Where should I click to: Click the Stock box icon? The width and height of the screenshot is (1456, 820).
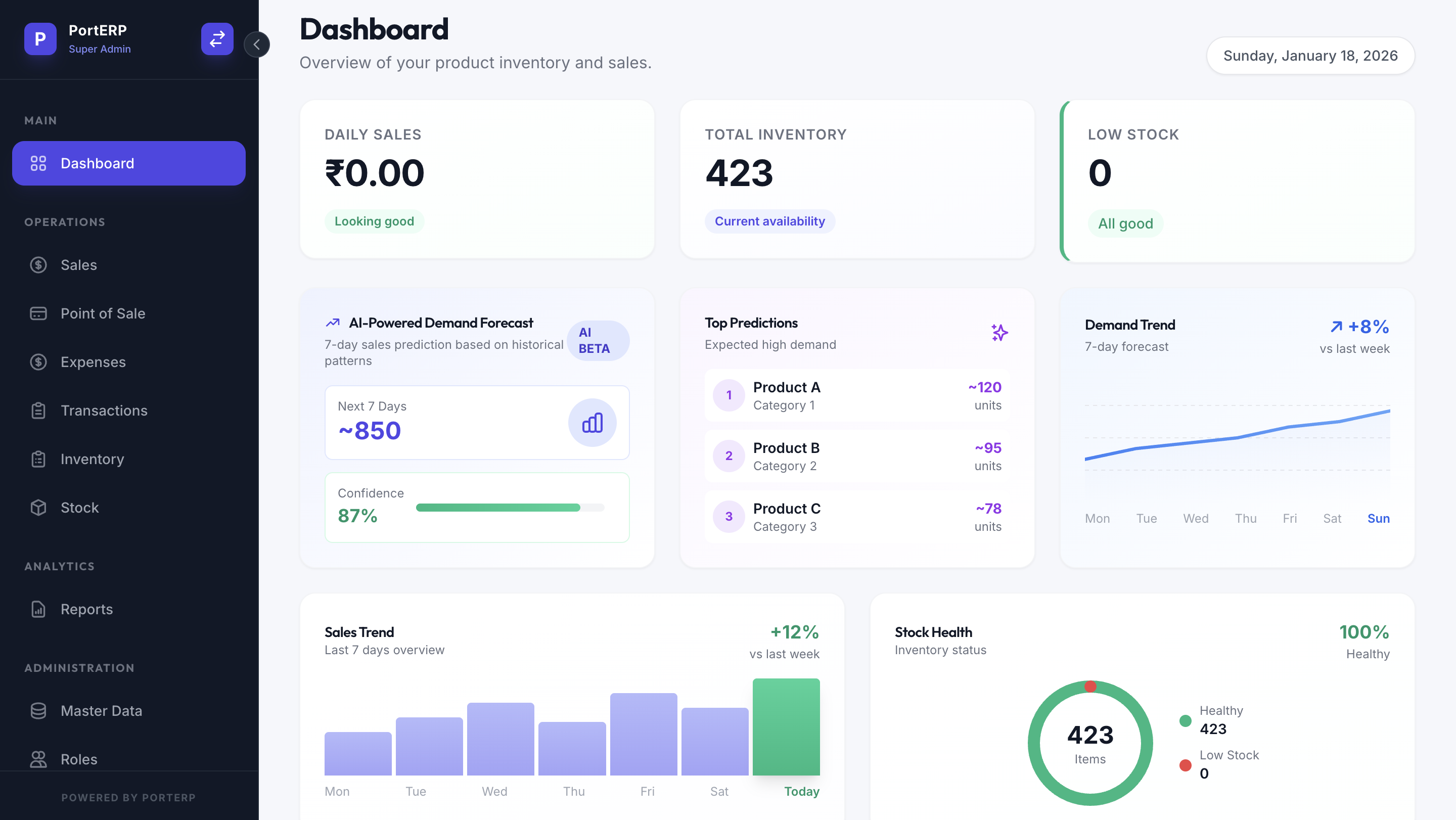(38, 508)
